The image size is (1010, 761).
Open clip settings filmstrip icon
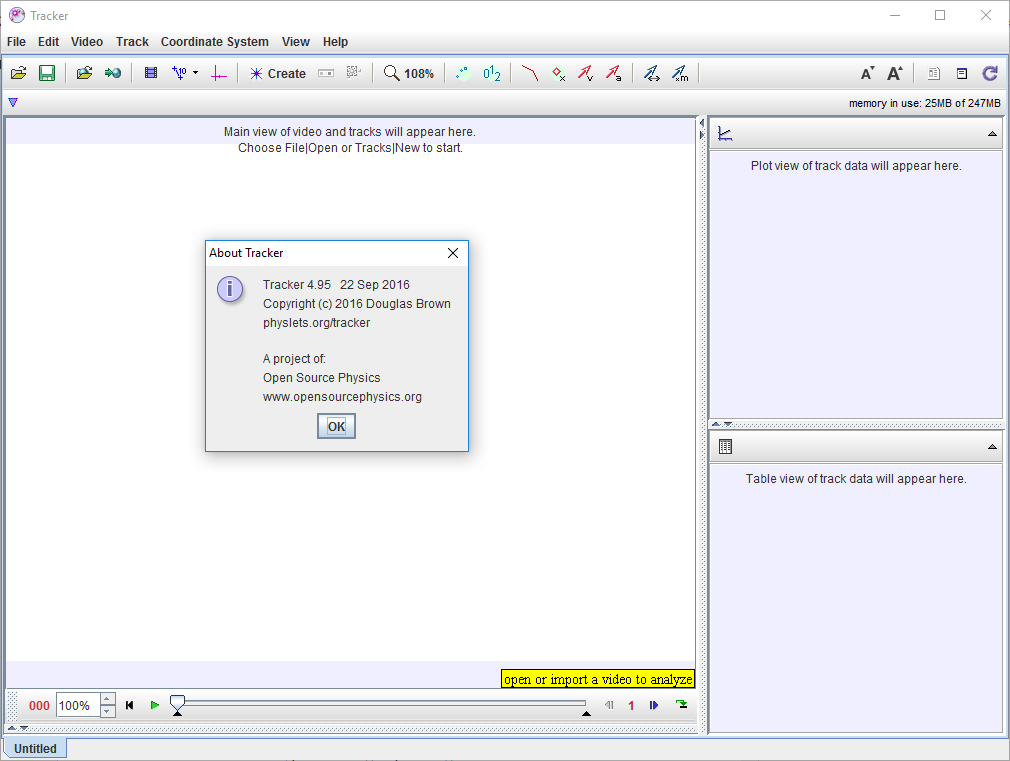pos(151,73)
